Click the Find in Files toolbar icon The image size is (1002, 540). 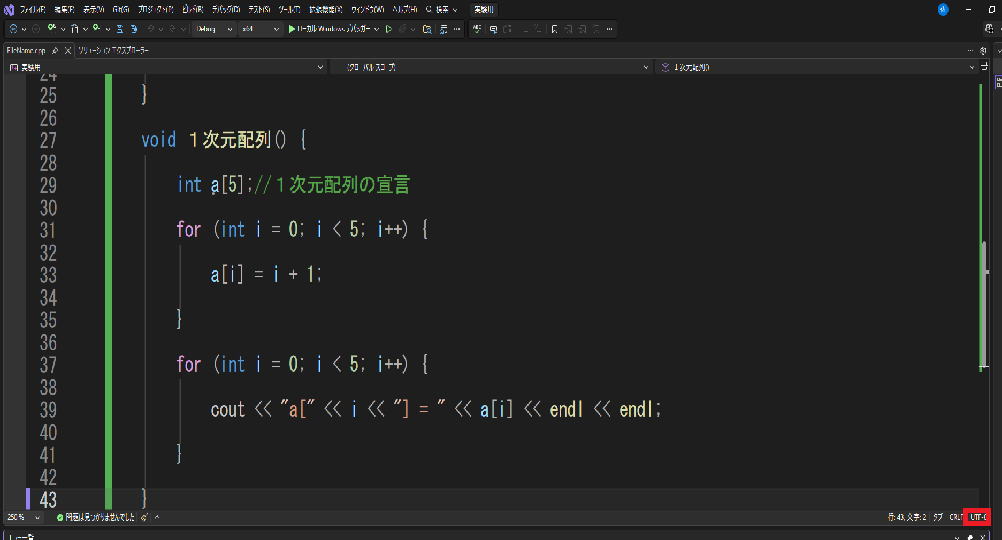[x=429, y=29]
